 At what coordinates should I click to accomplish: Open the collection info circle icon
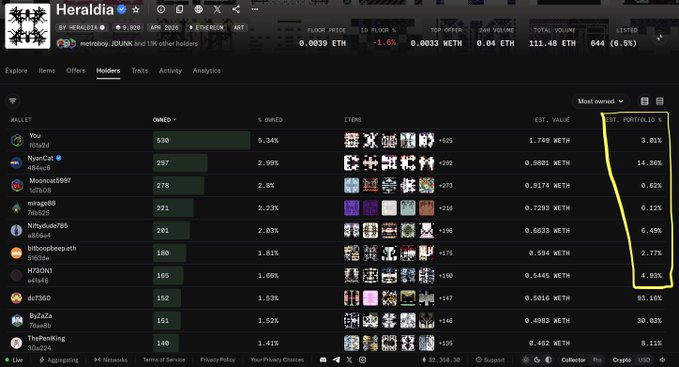pos(161,9)
